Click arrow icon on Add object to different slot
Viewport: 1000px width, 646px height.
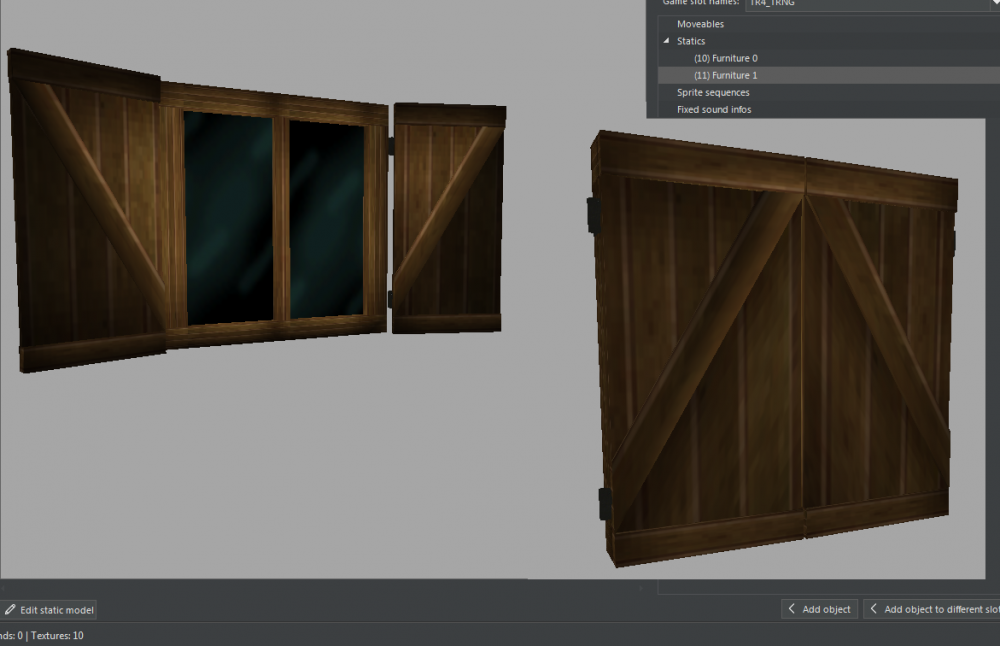874,609
